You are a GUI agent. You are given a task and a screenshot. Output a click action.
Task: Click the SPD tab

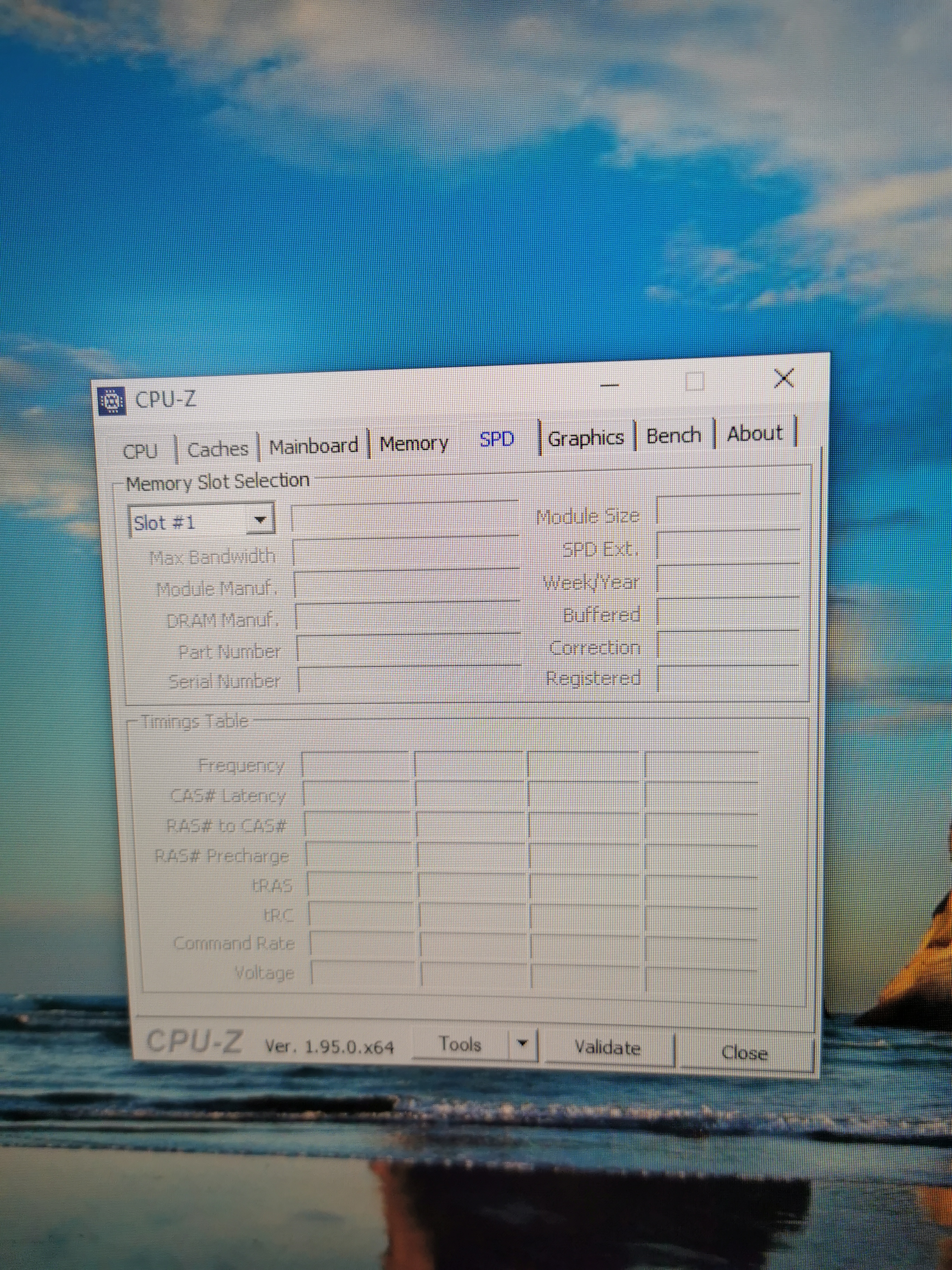click(x=497, y=440)
